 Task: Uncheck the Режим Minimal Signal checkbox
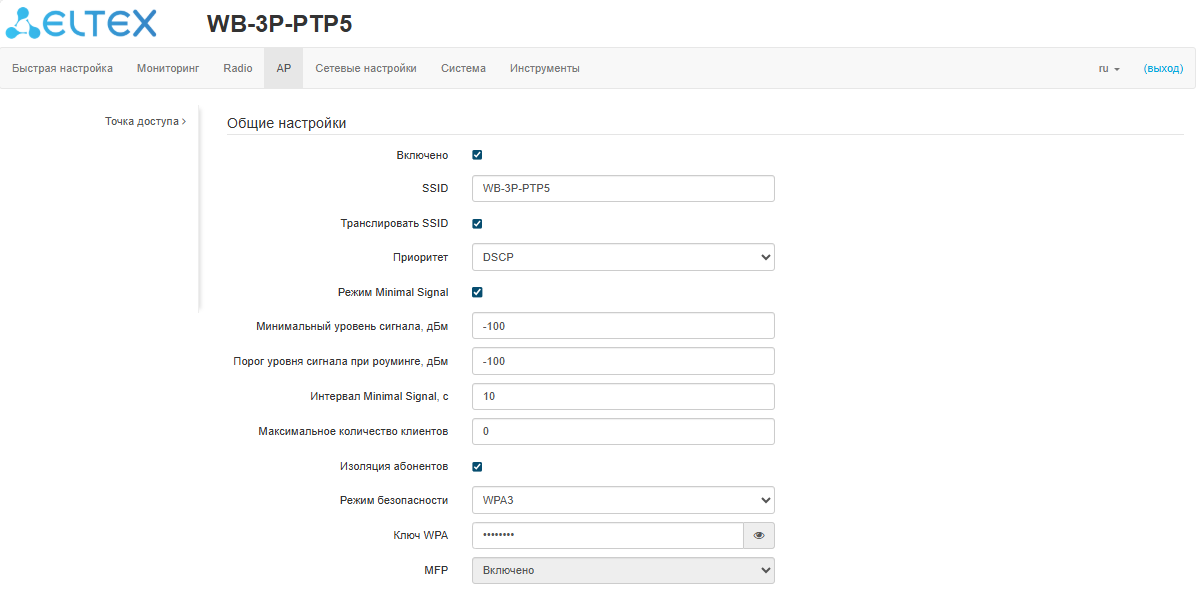point(477,292)
